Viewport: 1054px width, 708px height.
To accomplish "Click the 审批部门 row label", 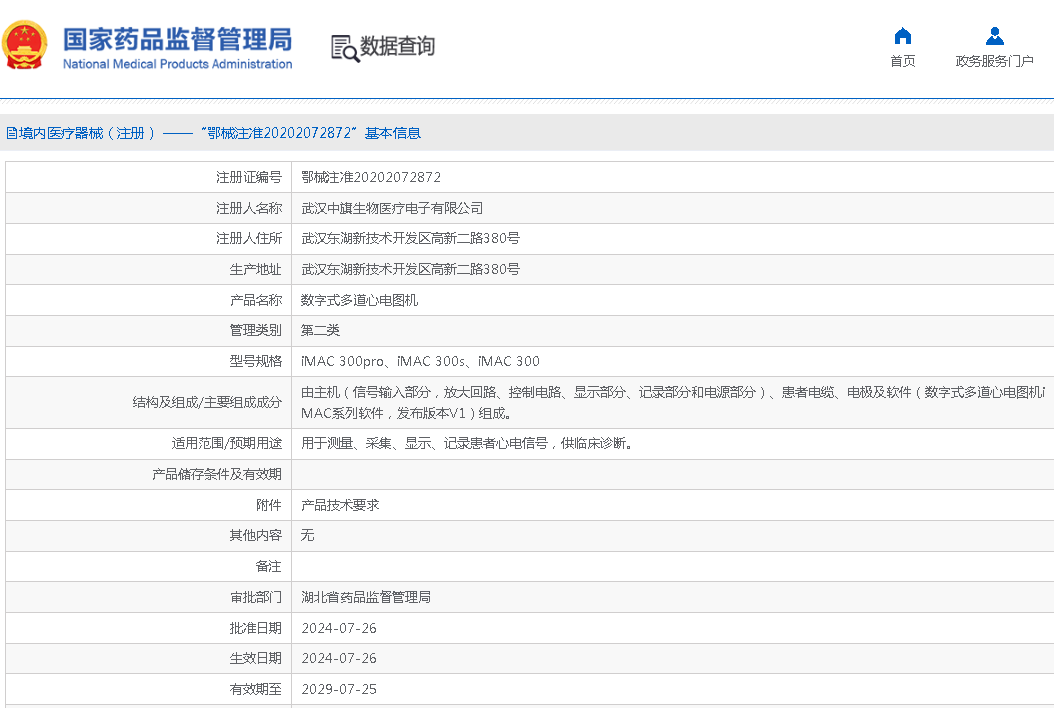I will [x=255, y=597].
